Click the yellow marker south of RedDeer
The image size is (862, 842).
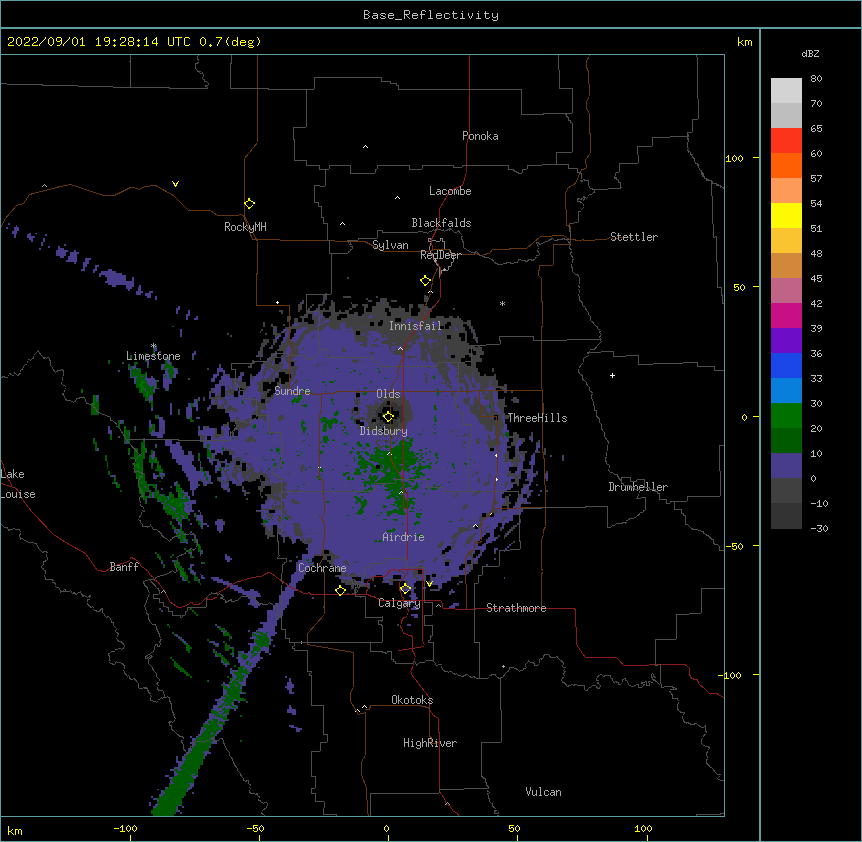pyautogui.click(x=425, y=281)
